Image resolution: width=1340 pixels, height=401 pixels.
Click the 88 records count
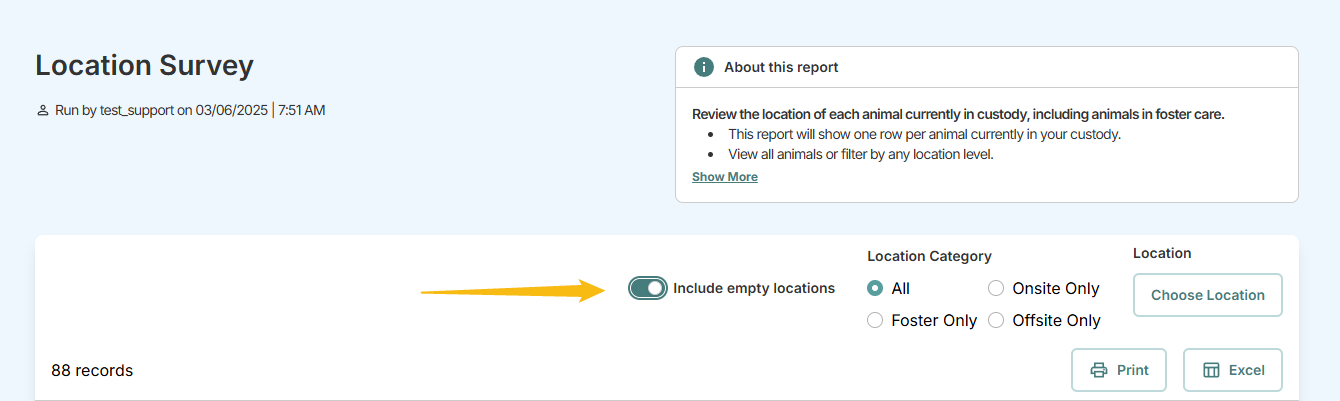pos(92,370)
